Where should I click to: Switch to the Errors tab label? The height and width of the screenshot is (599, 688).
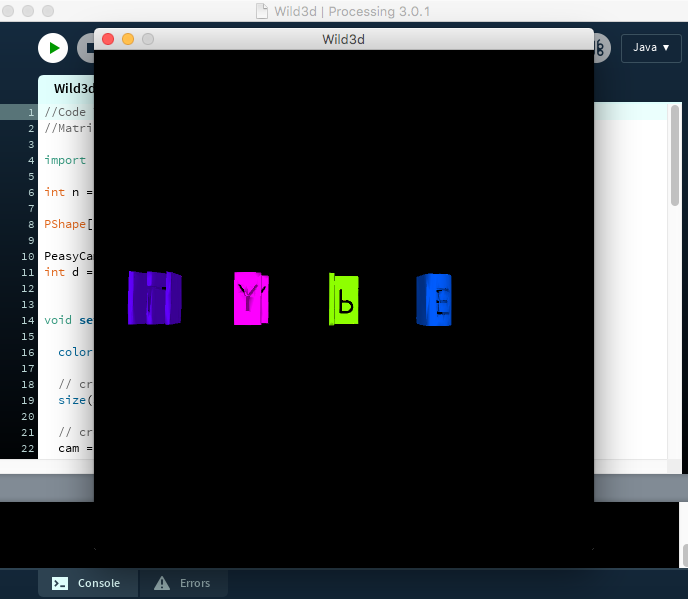(195, 583)
